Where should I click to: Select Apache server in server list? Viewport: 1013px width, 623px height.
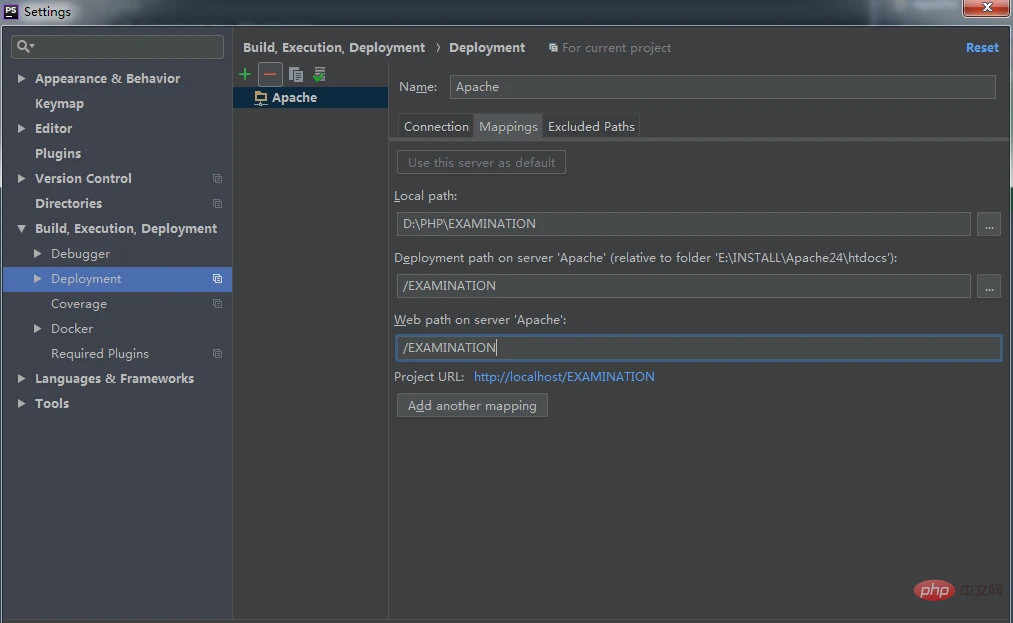tap(310, 98)
